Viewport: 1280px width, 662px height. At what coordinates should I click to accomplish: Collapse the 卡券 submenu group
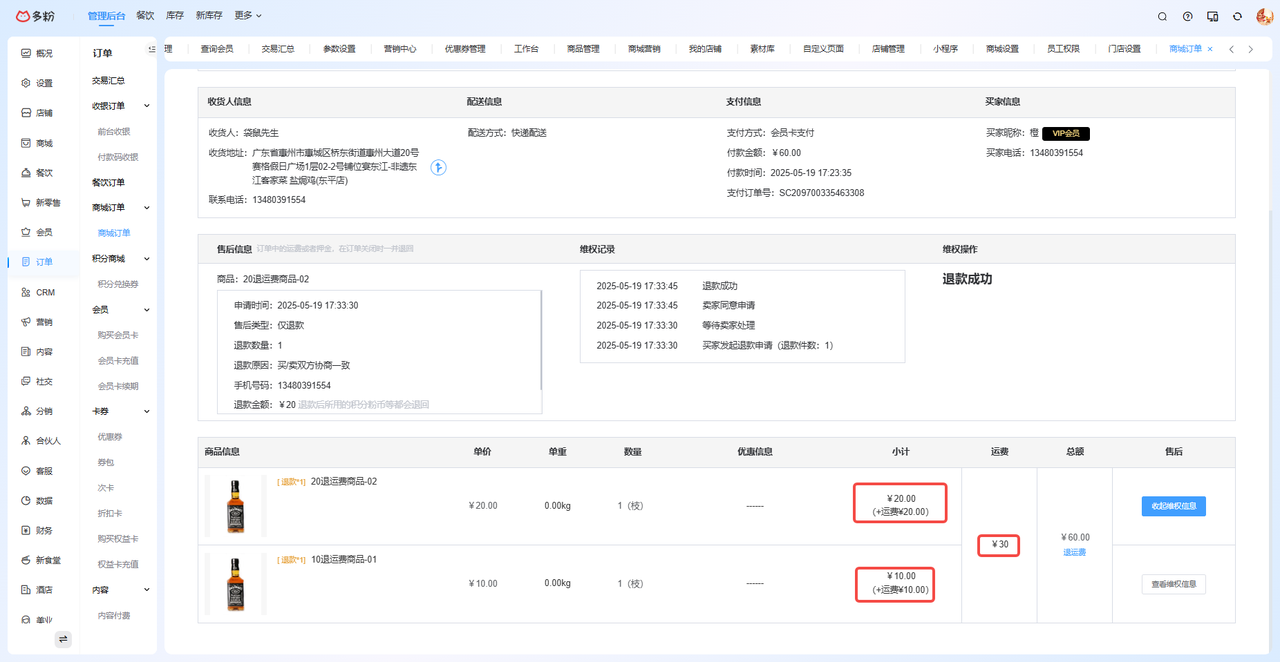tap(147, 411)
